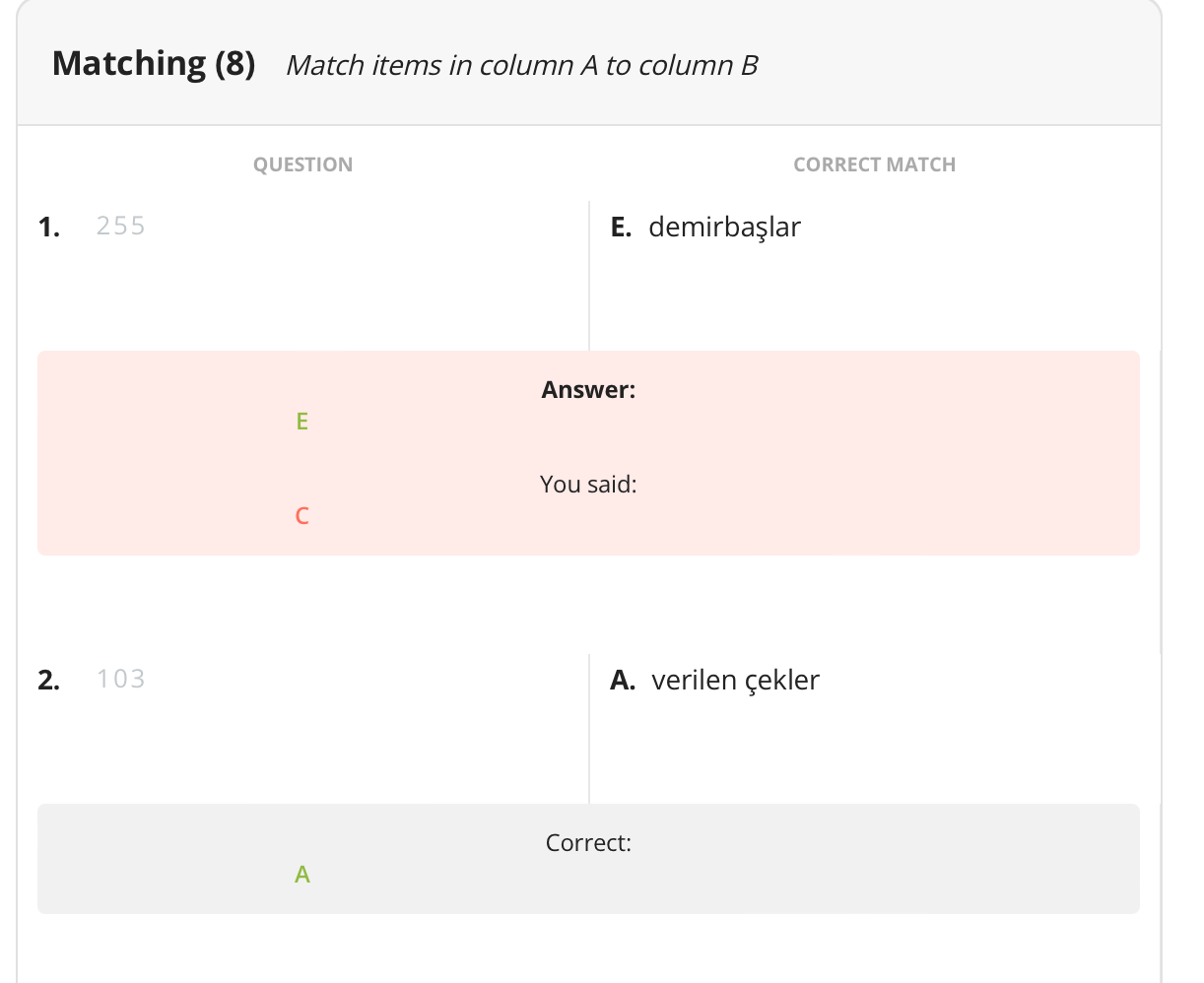Screen dimensions: 1204x983
Task: Click the 'Correct:' label in gray box
Action: (588, 843)
